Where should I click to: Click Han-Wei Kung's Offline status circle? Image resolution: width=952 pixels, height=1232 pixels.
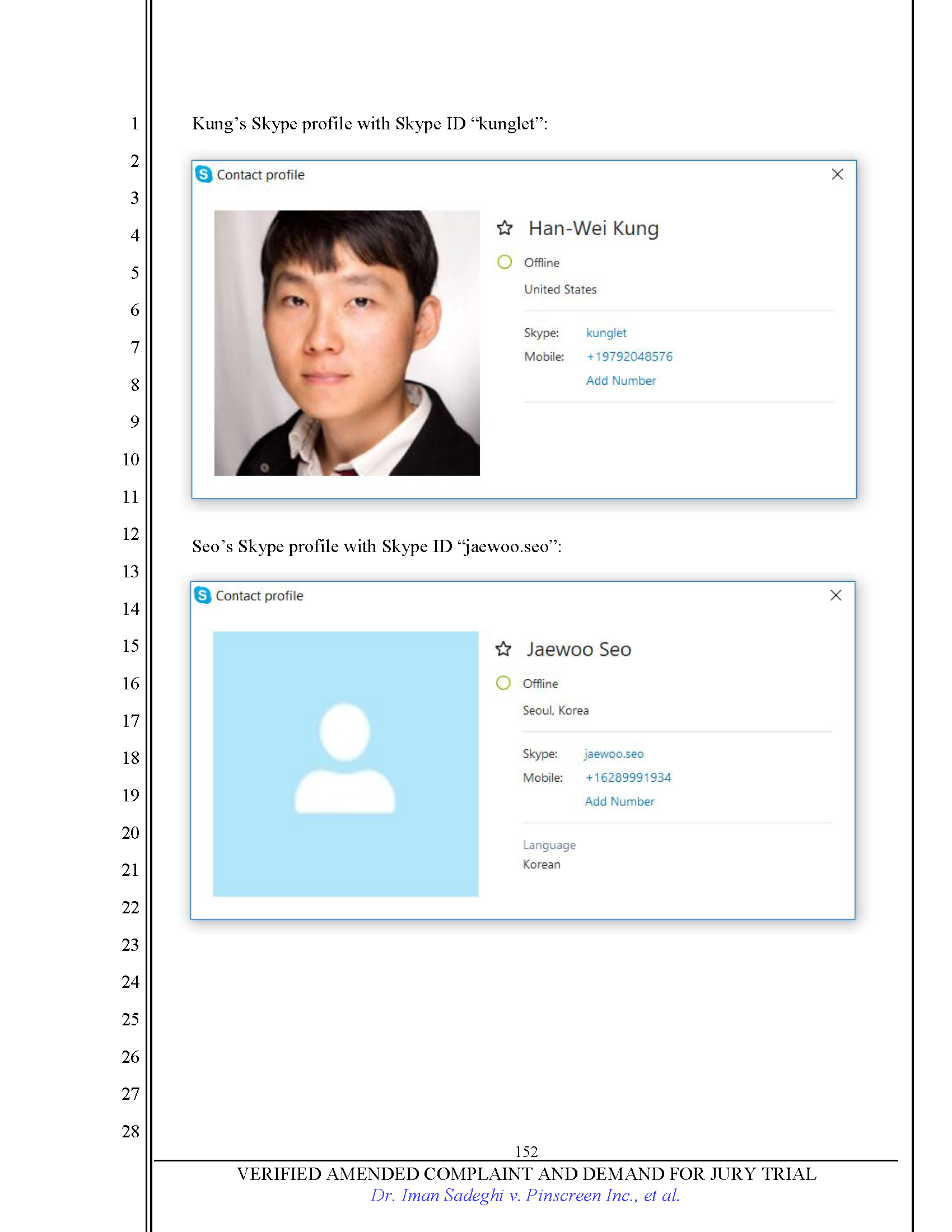pos(504,262)
